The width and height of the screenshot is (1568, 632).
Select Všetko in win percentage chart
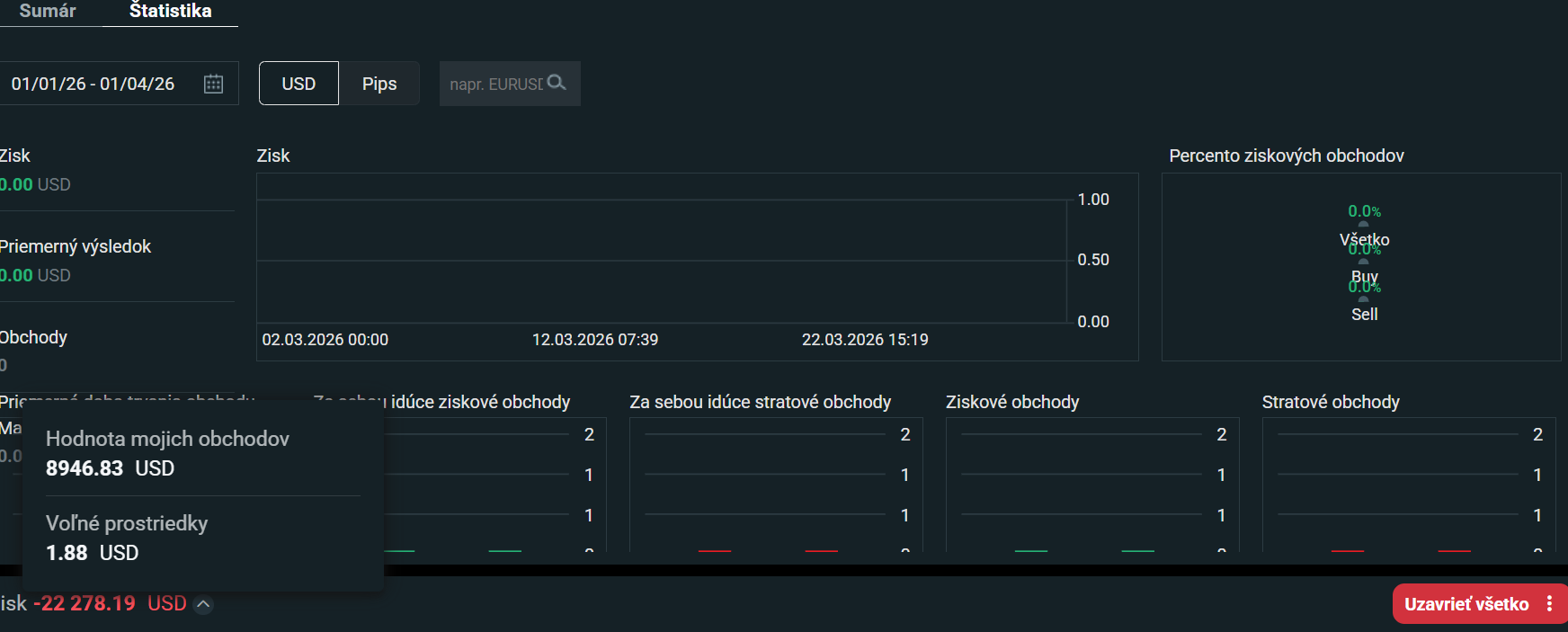1364,240
